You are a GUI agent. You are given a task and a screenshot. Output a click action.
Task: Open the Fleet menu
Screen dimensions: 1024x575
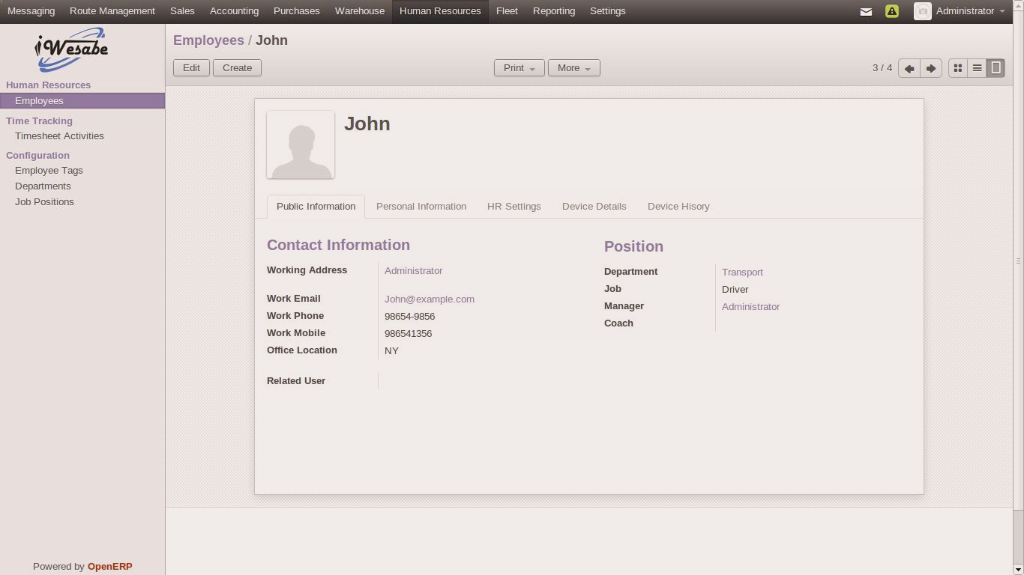[x=507, y=11]
